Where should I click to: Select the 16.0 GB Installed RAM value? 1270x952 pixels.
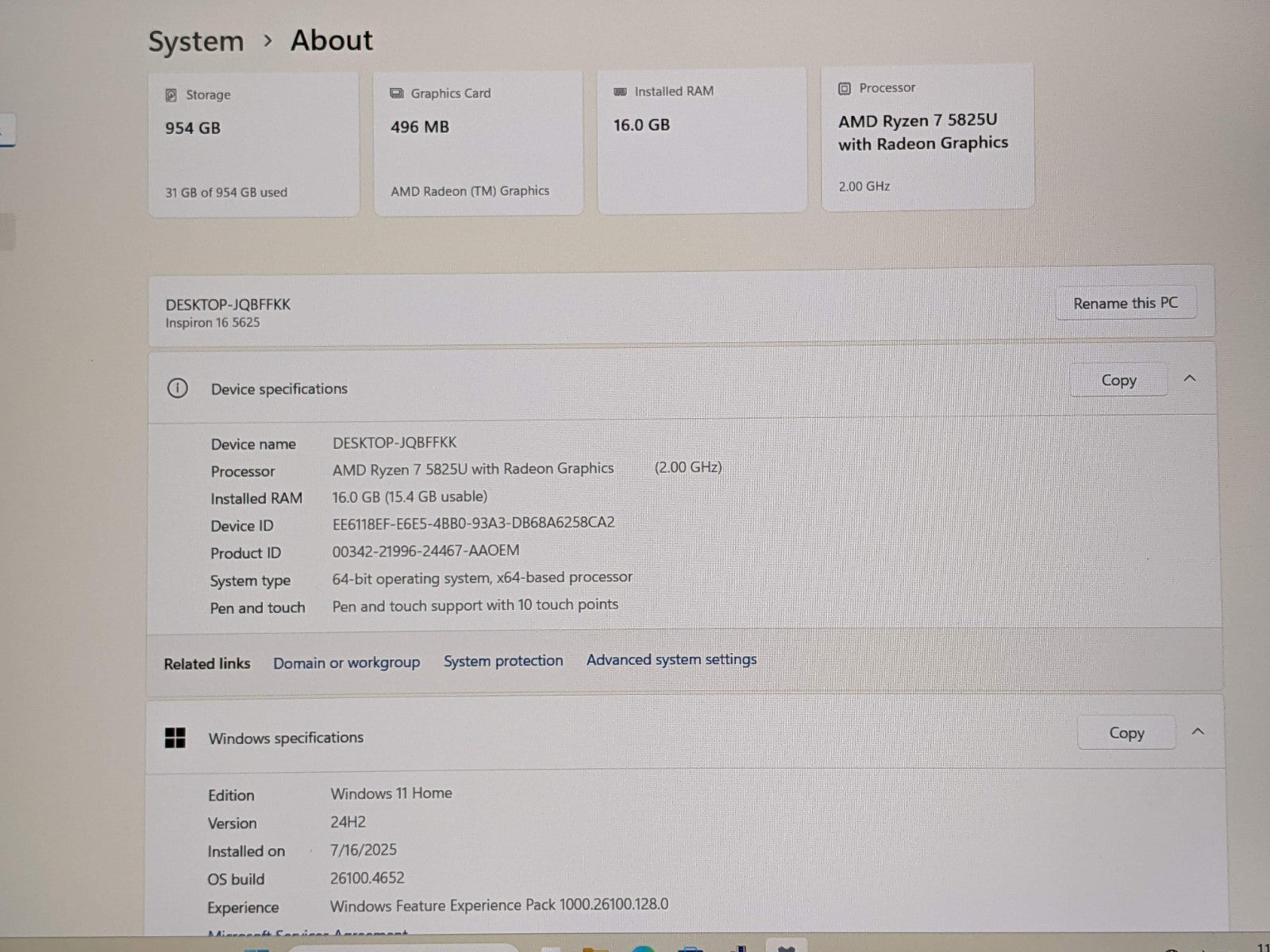pyautogui.click(x=641, y=125)
